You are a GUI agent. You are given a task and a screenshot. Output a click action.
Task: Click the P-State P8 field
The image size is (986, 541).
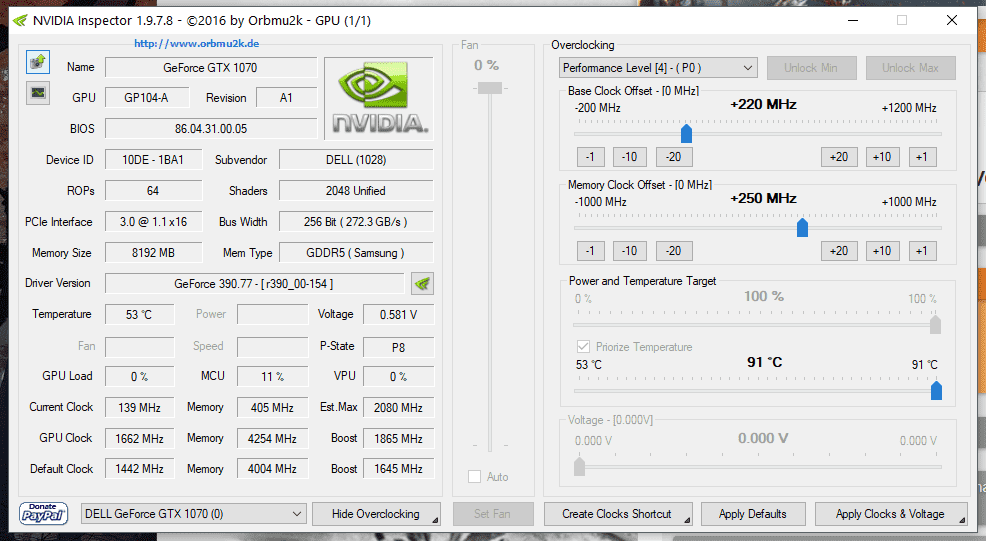coord(399,347)
